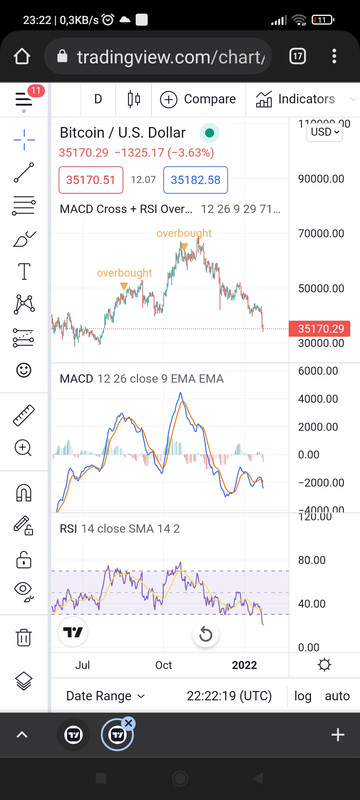Open the emoji icons tool
Image resolution: width=360 pixels, height=800 pixels.
(24, 370)
